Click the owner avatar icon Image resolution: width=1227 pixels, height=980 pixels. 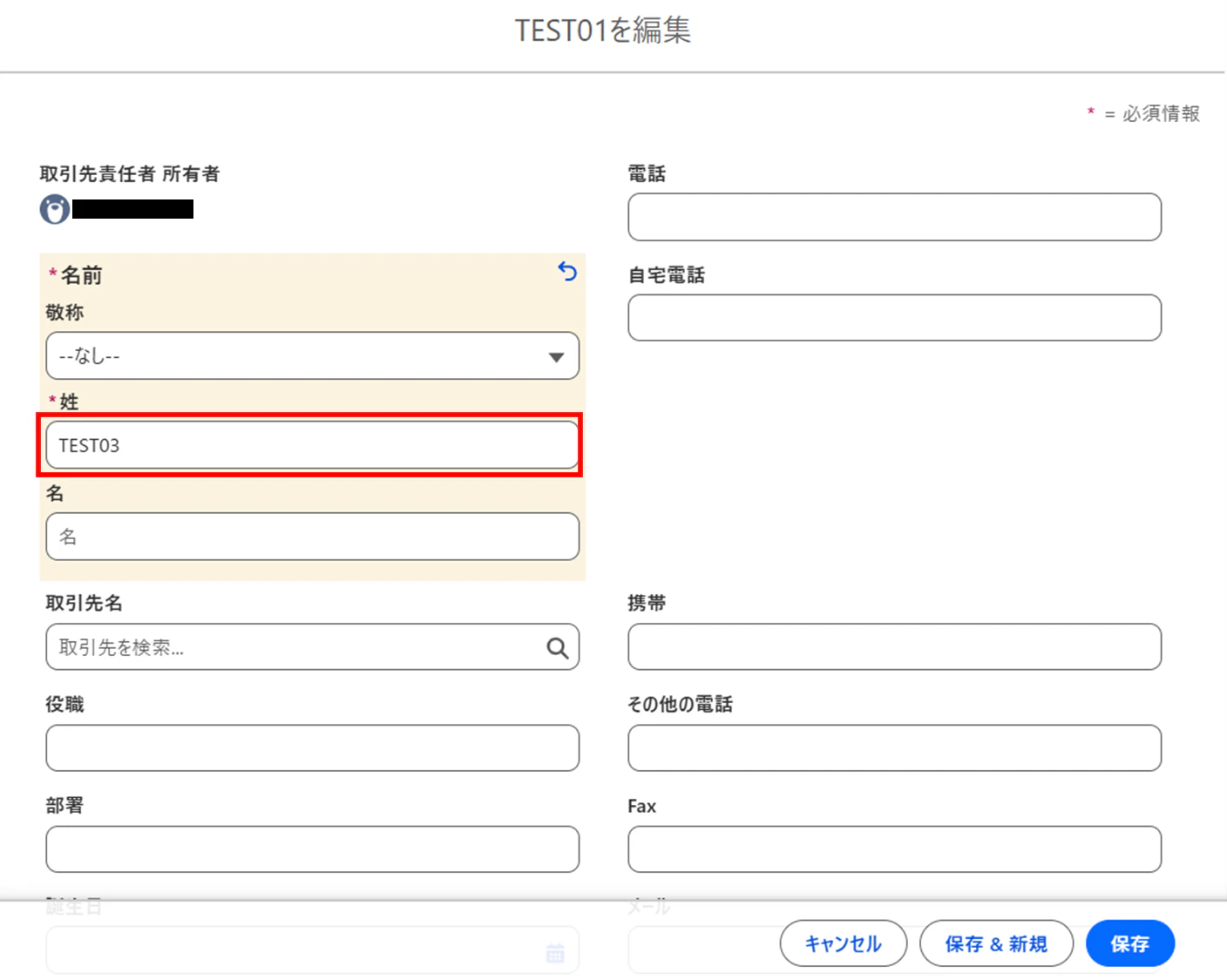[x=55, y=209]
